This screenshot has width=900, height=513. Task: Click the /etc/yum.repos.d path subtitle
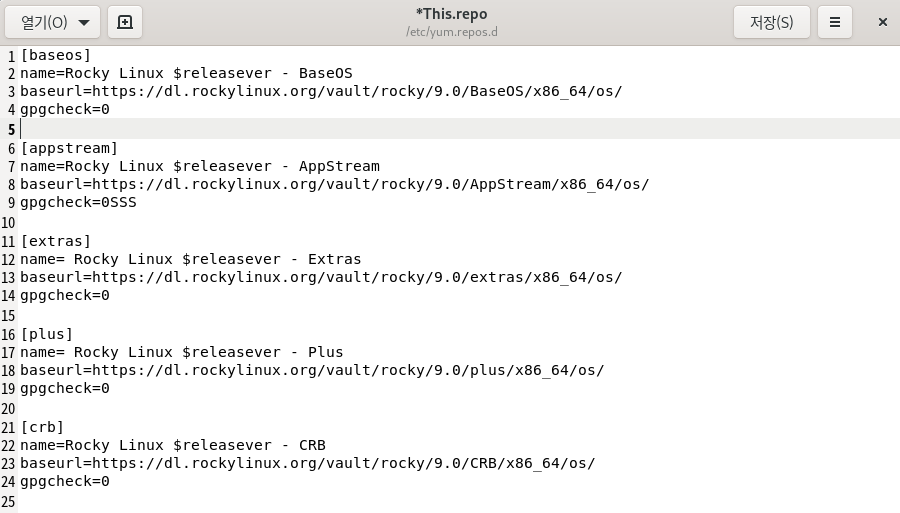coord(452,32)
